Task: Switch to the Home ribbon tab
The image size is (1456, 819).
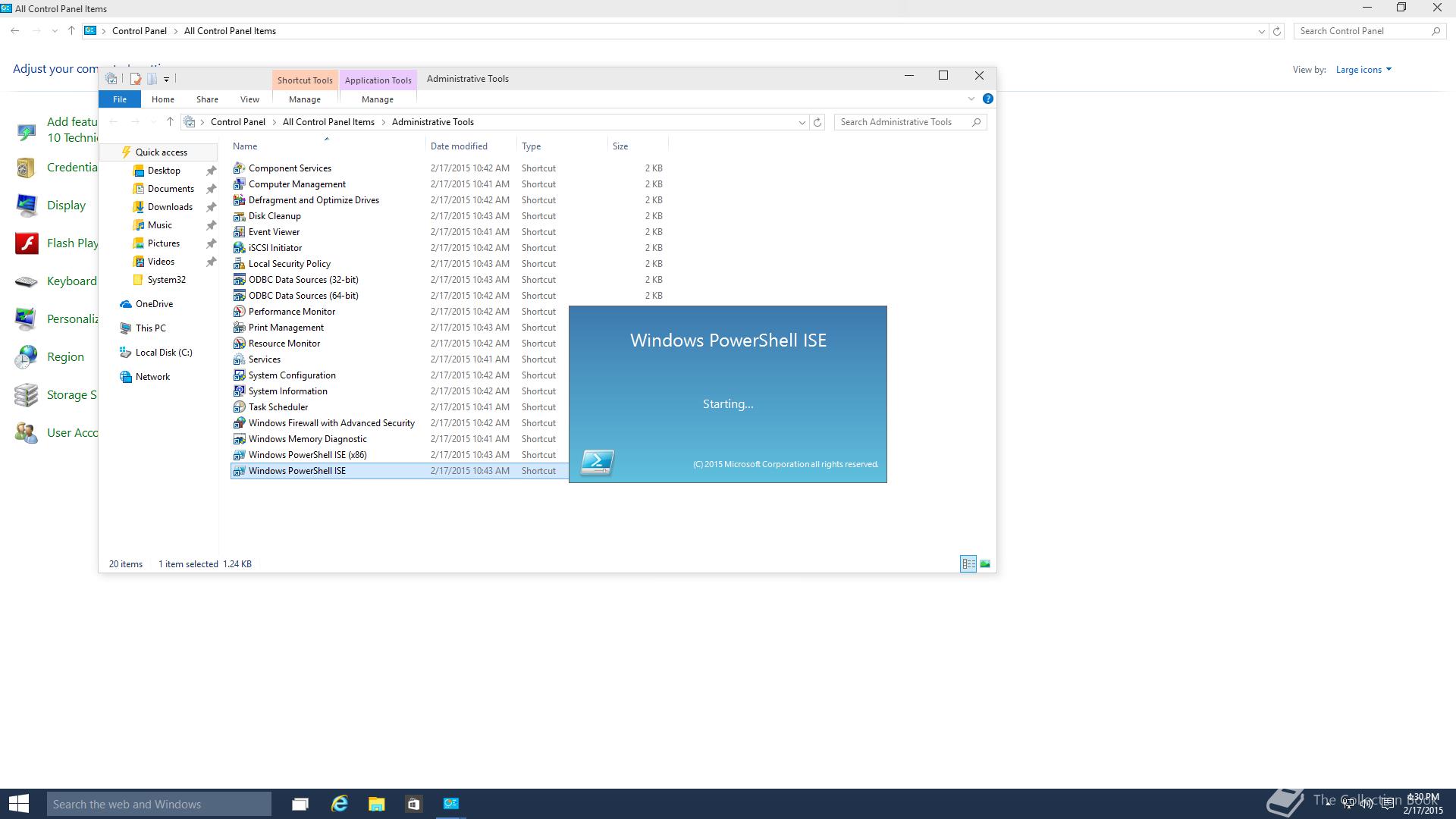Action: (163, 99)
